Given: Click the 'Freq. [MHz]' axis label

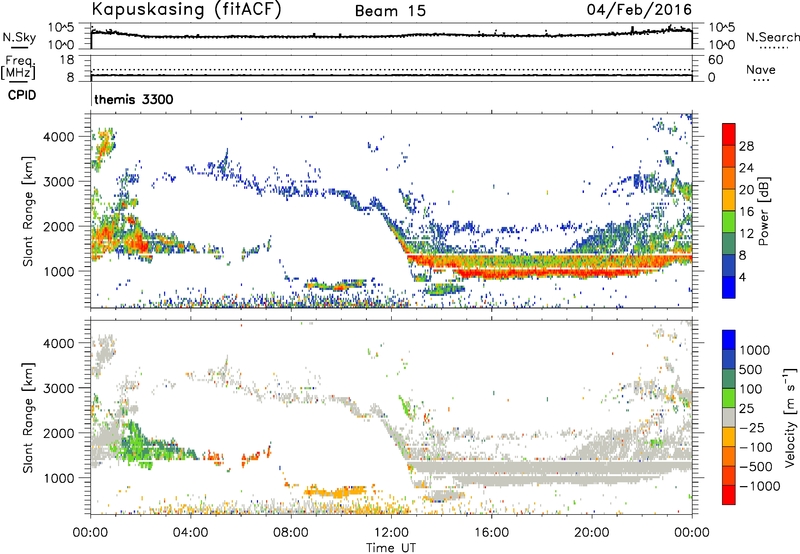Looking at the screenshot, I should [x=18, y=67].
